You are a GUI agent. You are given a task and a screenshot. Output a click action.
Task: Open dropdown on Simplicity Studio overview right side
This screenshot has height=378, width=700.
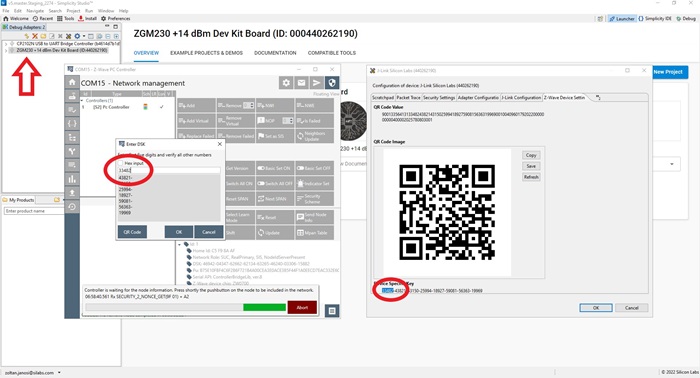click(672, 164)
